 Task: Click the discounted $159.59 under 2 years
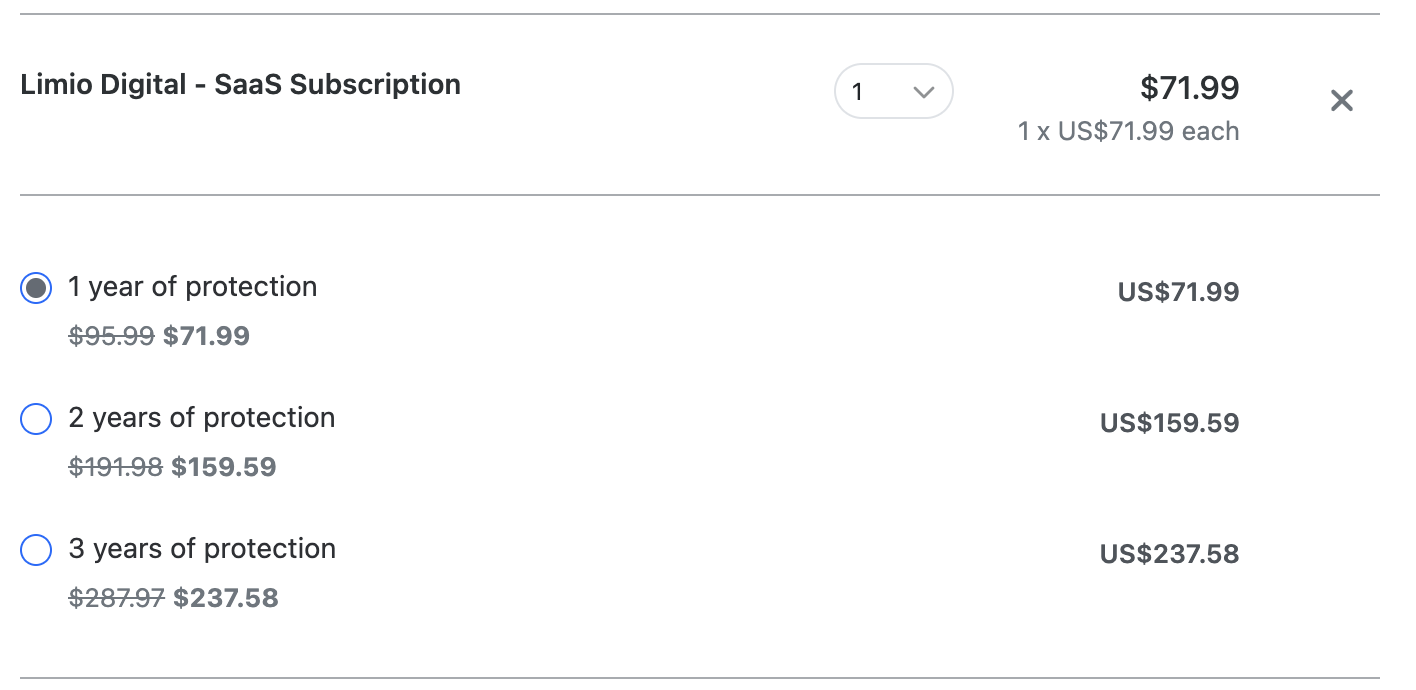(x=224, y=467)
